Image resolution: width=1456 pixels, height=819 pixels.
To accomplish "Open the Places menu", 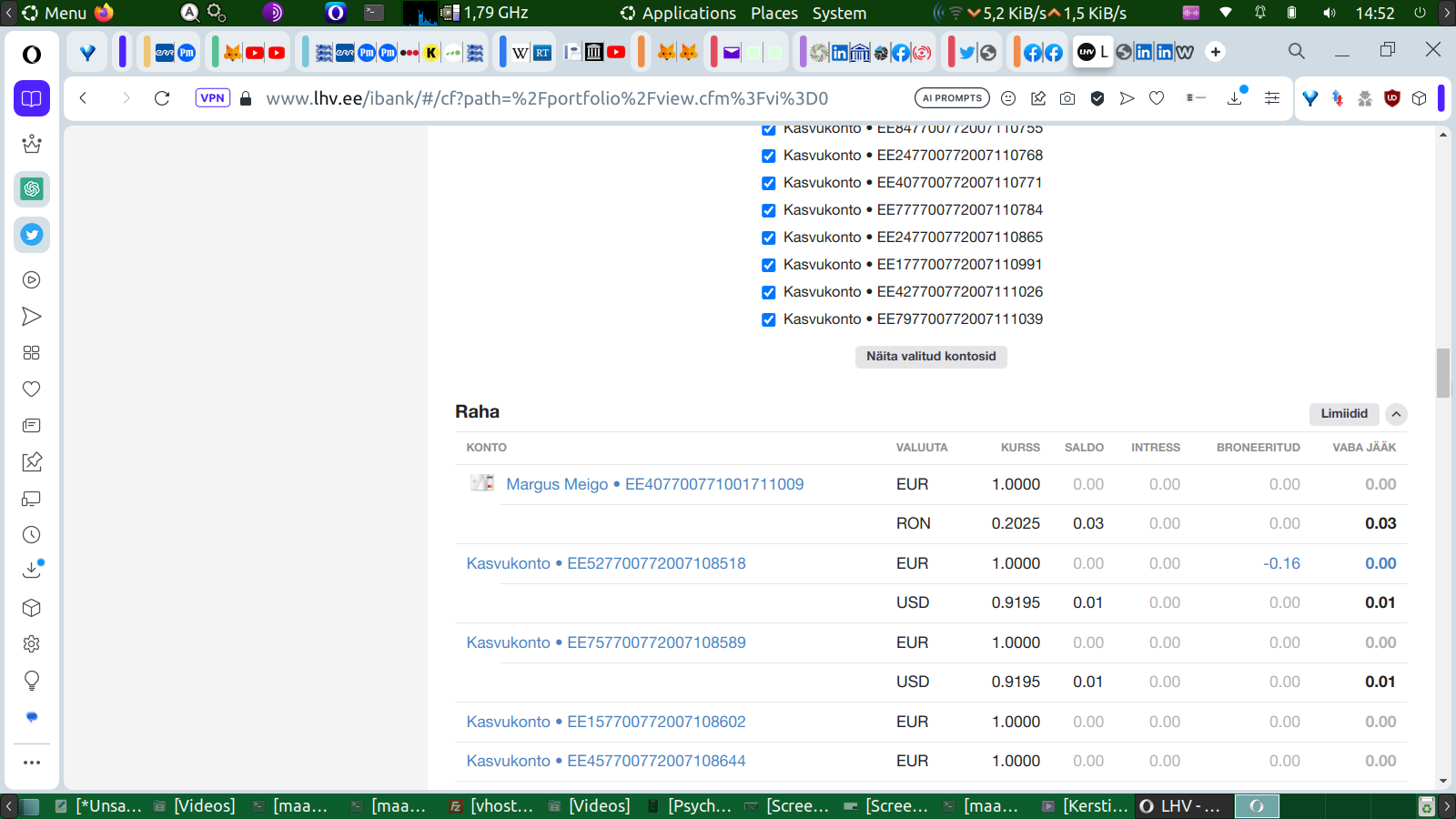I will (774, 13).
